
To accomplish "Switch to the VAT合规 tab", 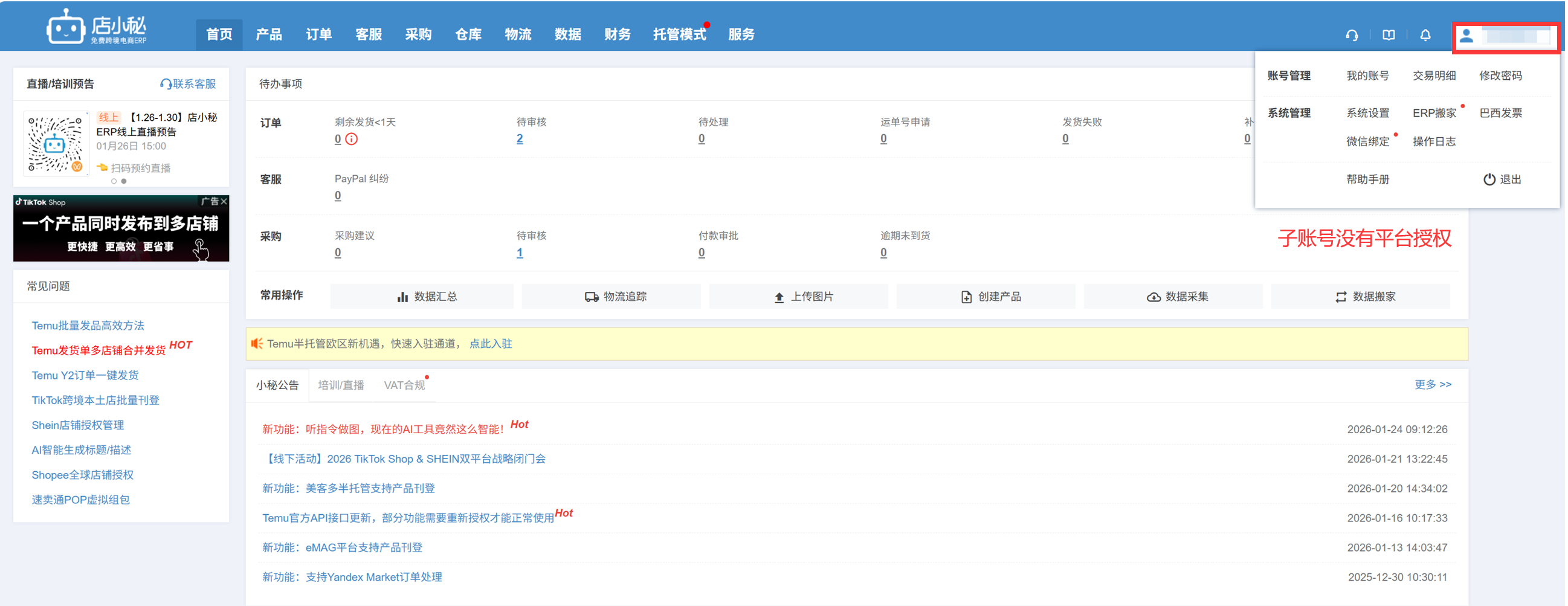I will pyautogui.click(x=404, y=385).
